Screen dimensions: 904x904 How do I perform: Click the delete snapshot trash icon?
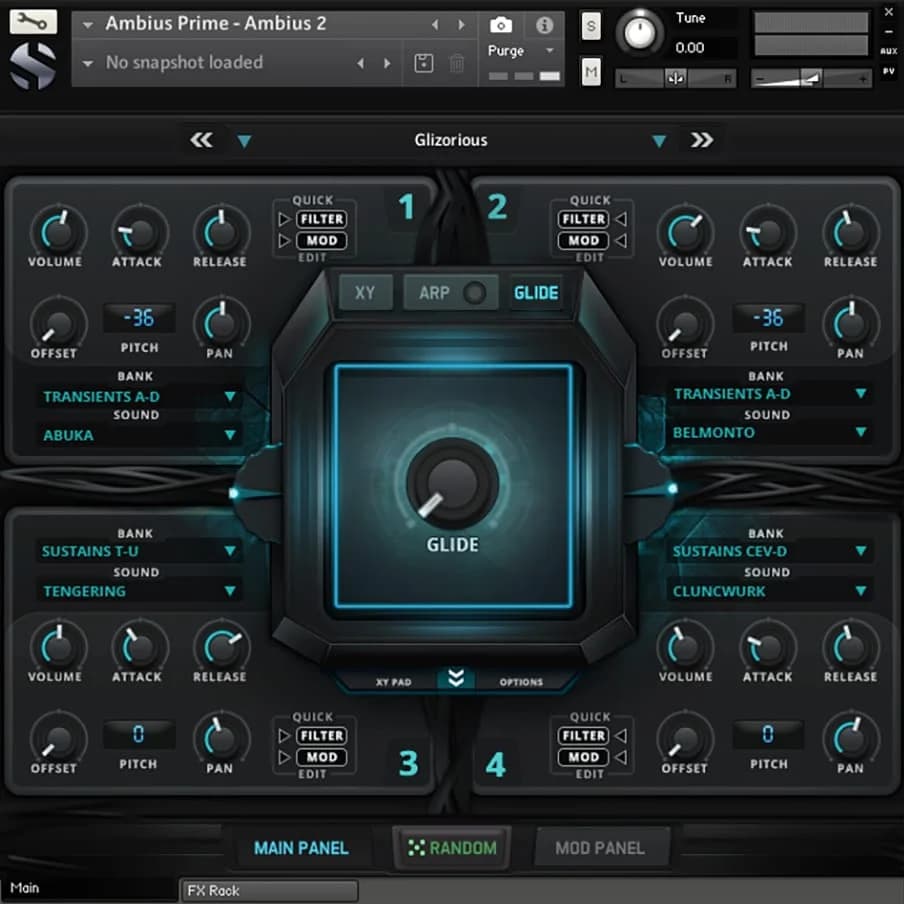click(x=457, y=63)
